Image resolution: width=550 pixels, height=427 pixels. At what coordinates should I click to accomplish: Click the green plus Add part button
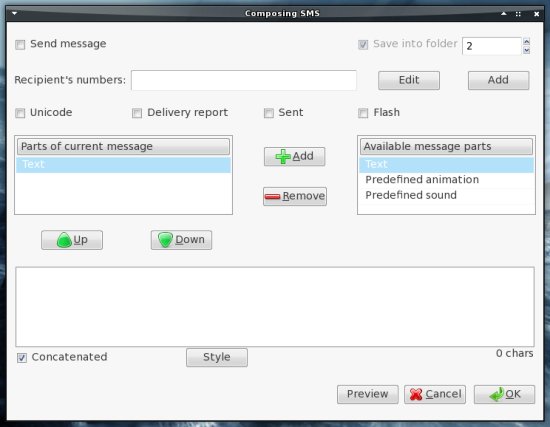(294, 156)
